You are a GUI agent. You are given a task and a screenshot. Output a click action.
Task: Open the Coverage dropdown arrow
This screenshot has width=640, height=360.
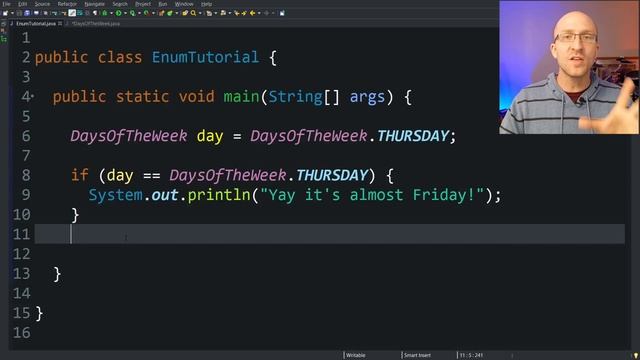tap(139, 13)
